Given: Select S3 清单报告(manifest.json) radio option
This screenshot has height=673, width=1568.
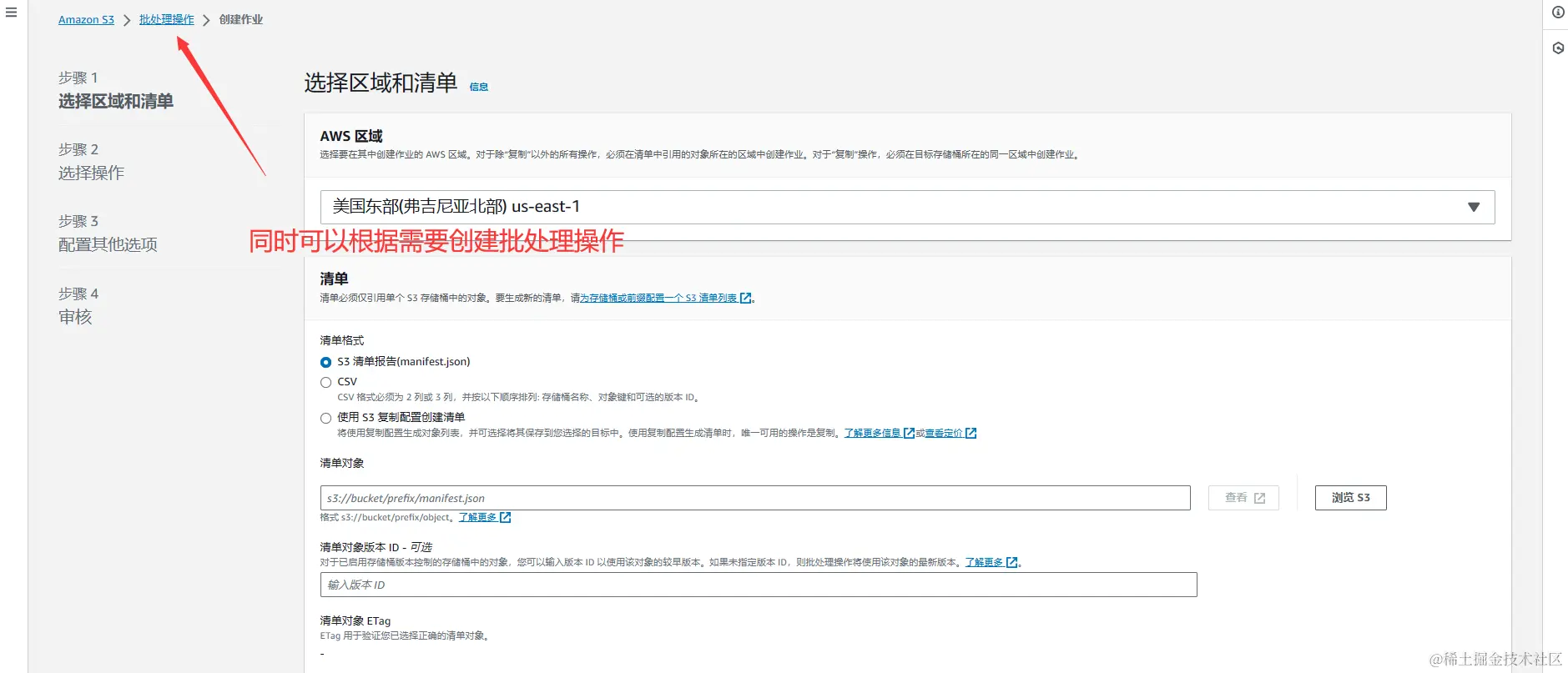Looking at the screenshot, I should [x=325, y=362].
